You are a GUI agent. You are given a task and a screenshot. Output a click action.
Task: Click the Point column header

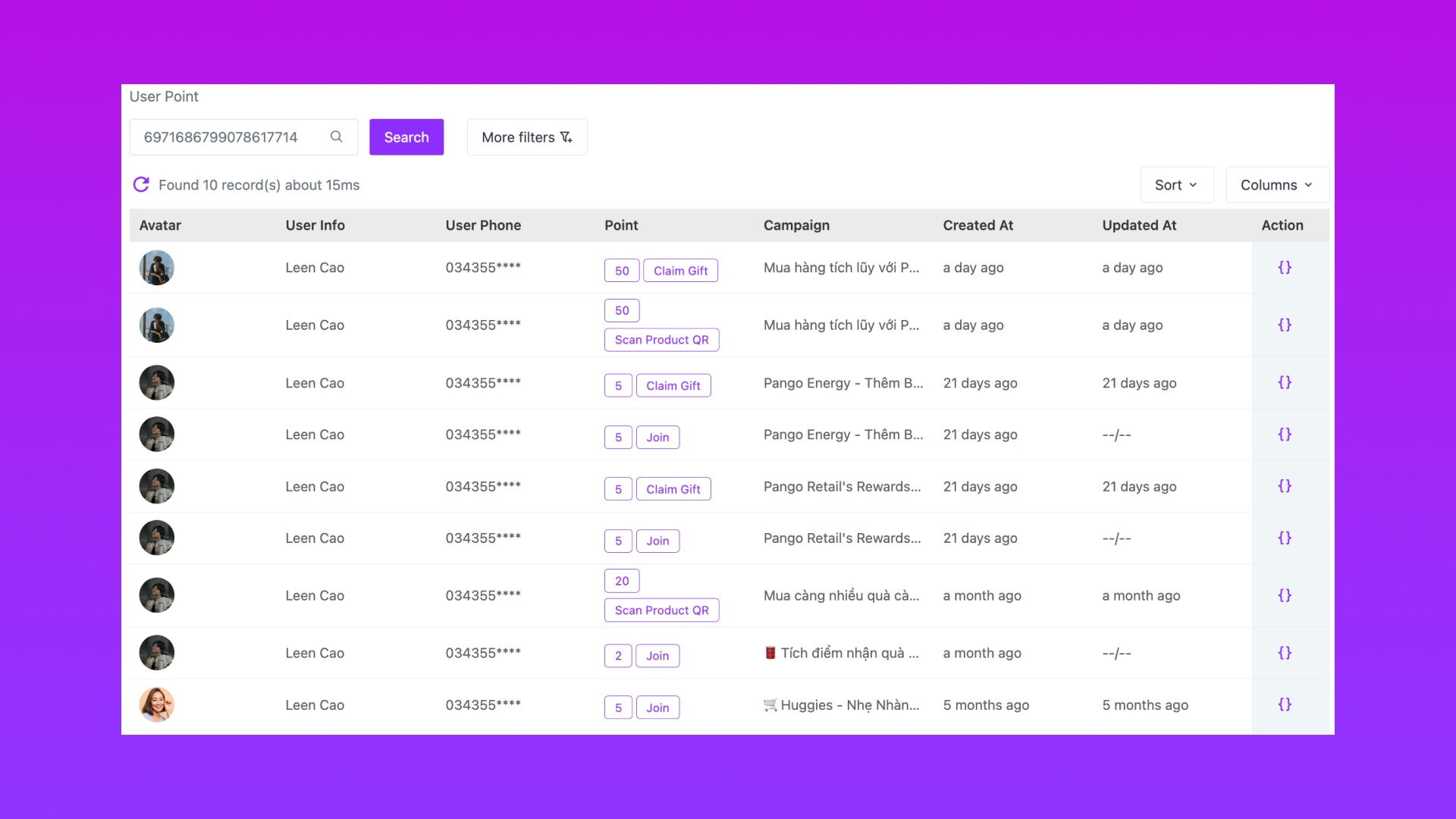[x=621, y=225]
